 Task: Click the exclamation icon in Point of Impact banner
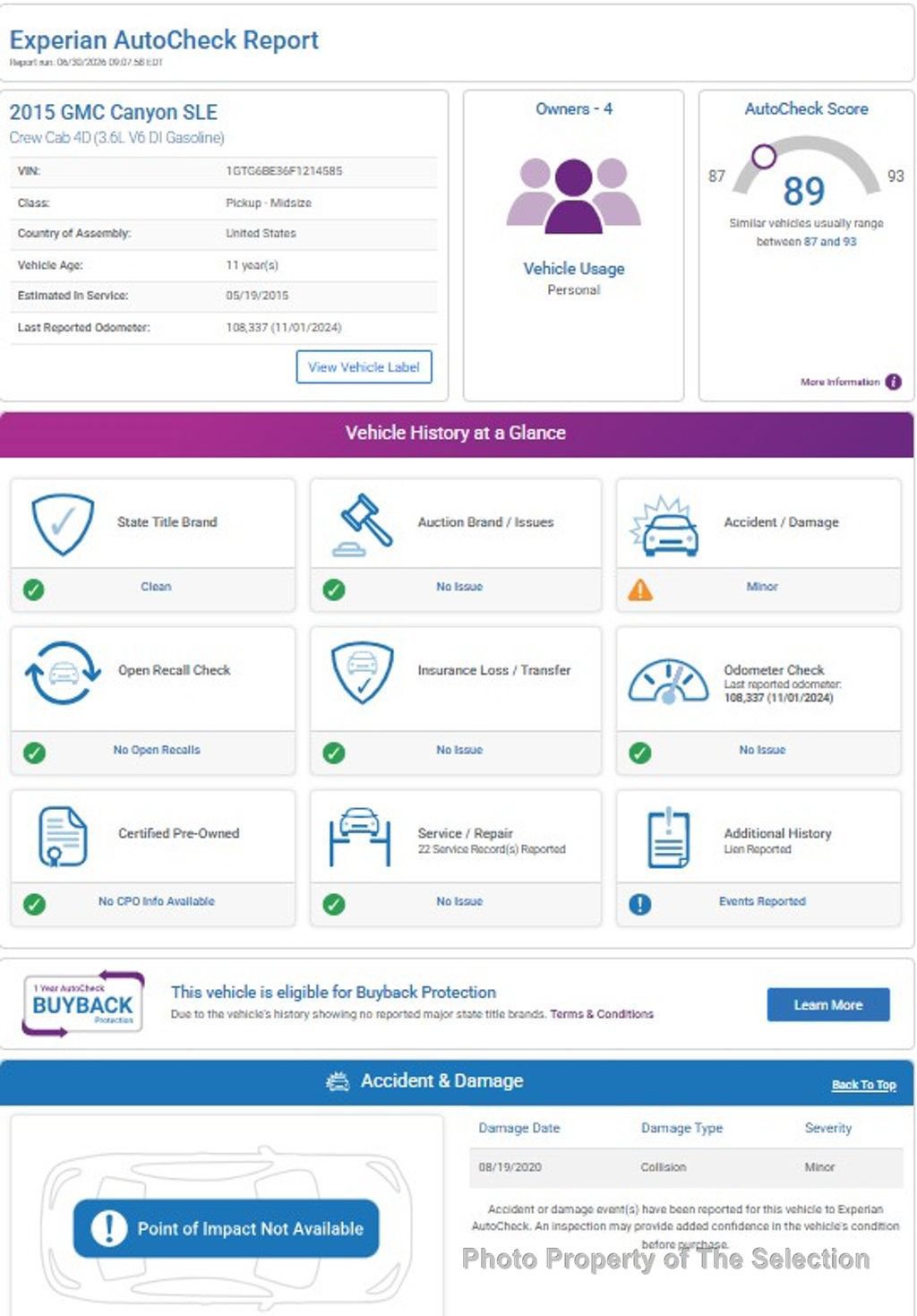(109, 1228)
